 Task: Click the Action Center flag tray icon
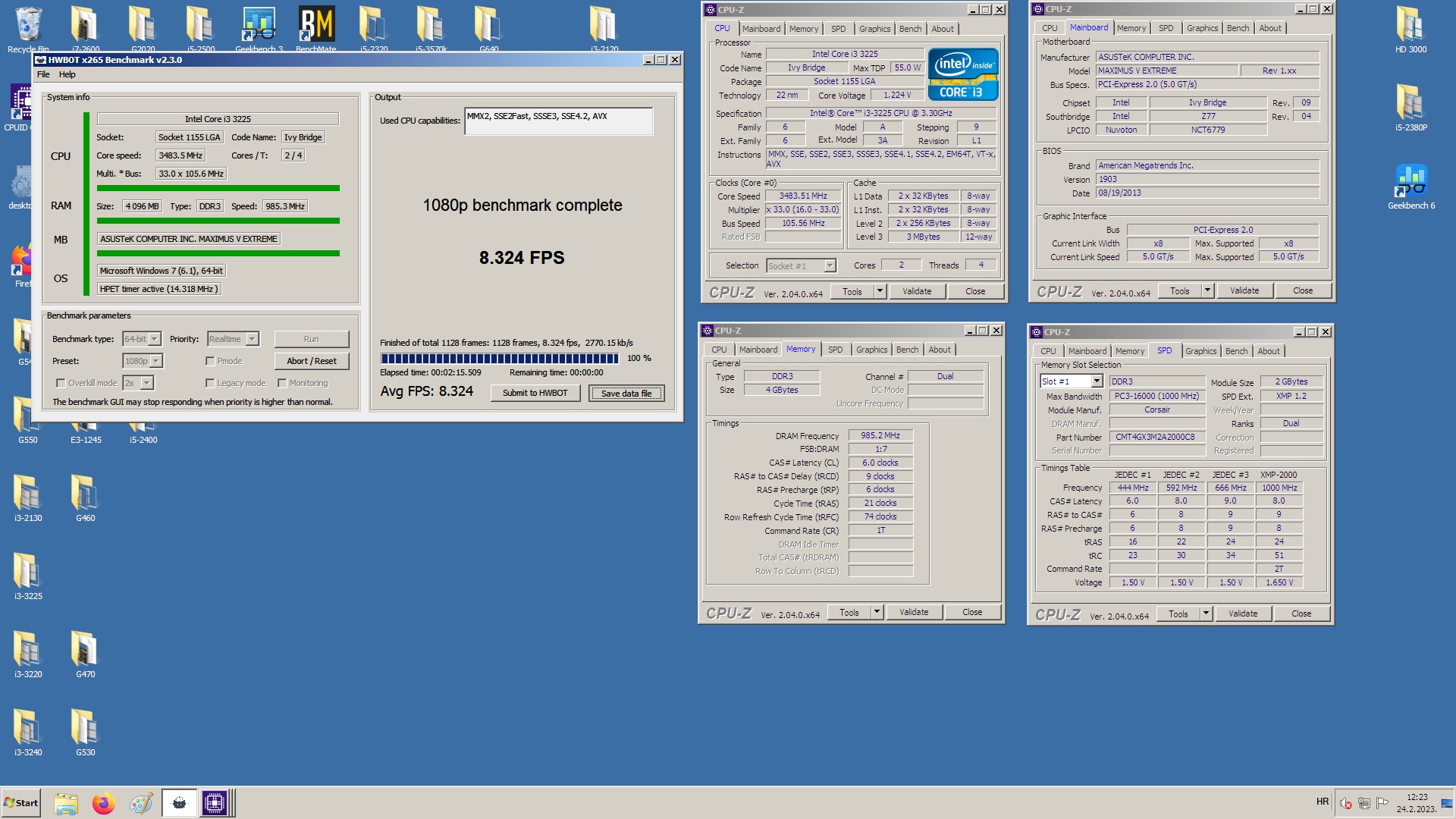[1382, 802]
